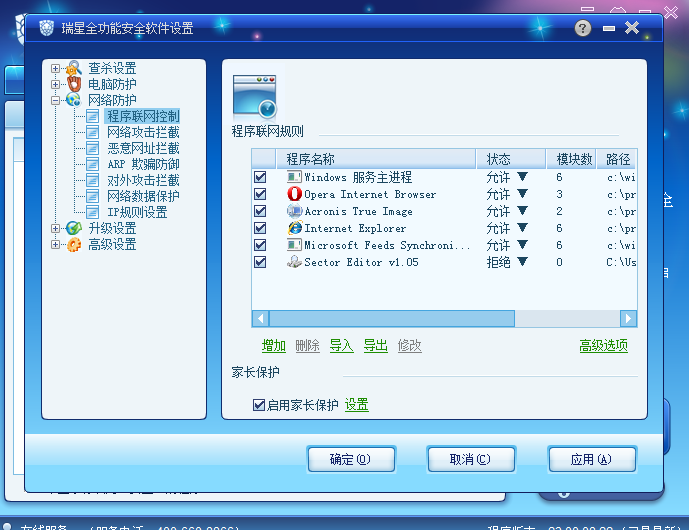Open status dropdown for Acronis True Image
Image resolution: width=689 pixels, height=530 pixels.
click(x=522, y=211)
